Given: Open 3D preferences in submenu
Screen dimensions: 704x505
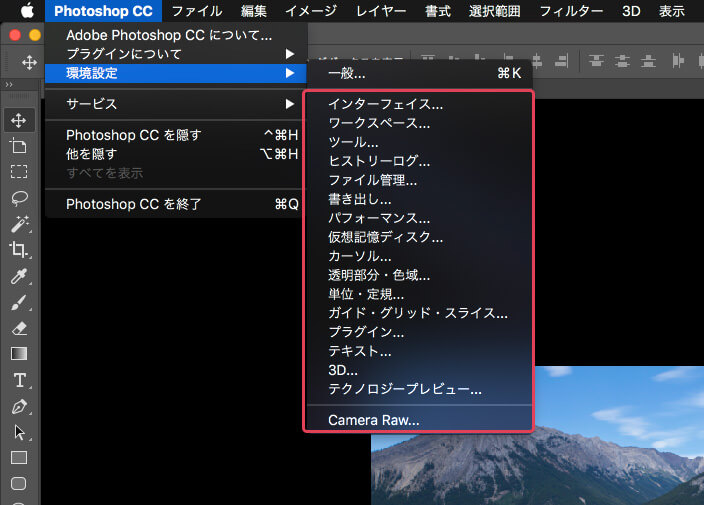Looking at the screenshot, I should pos(420,370).
